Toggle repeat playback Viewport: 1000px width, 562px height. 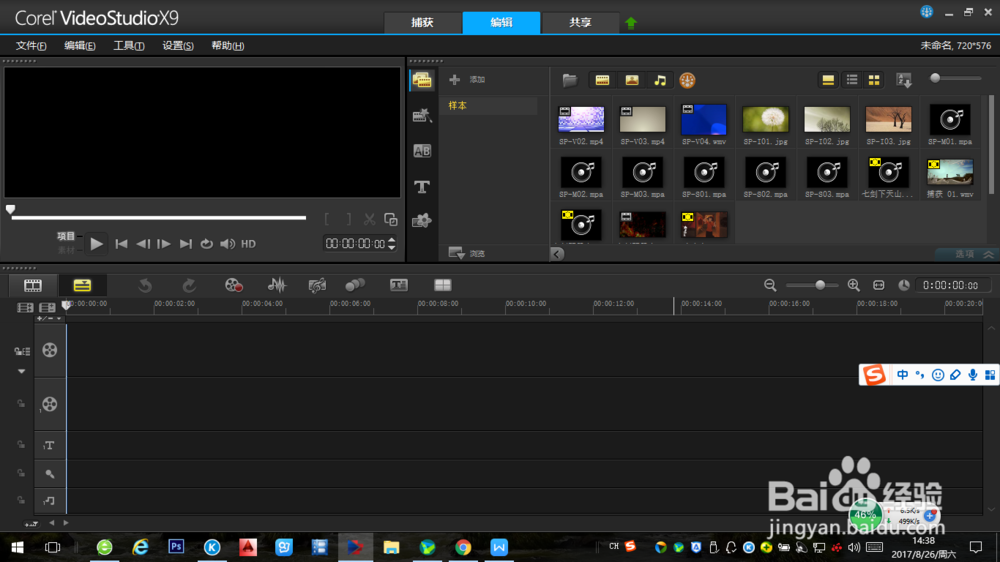(x=207, y=244)
